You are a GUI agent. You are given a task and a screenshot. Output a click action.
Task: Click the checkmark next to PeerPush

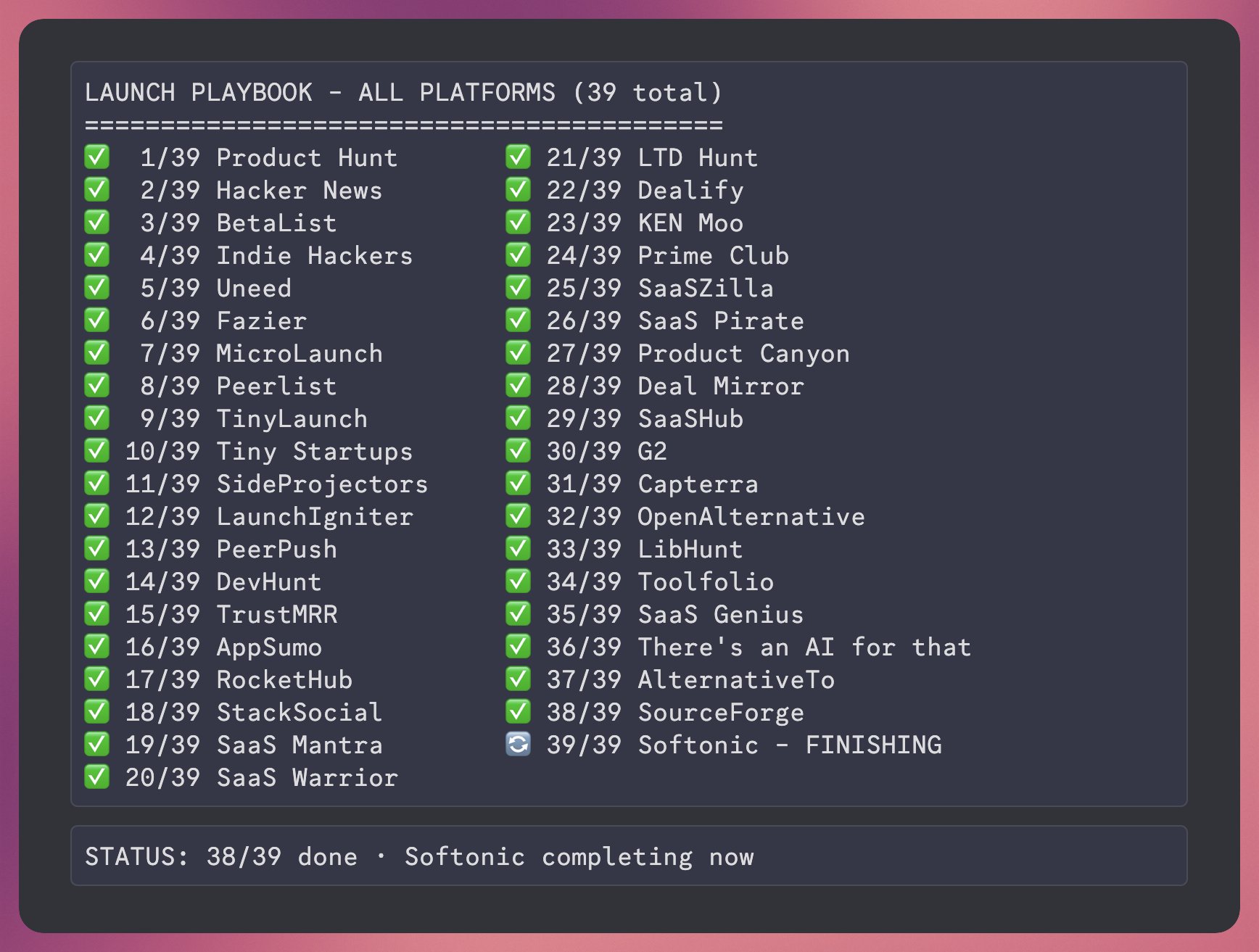[x=97, y=548]
